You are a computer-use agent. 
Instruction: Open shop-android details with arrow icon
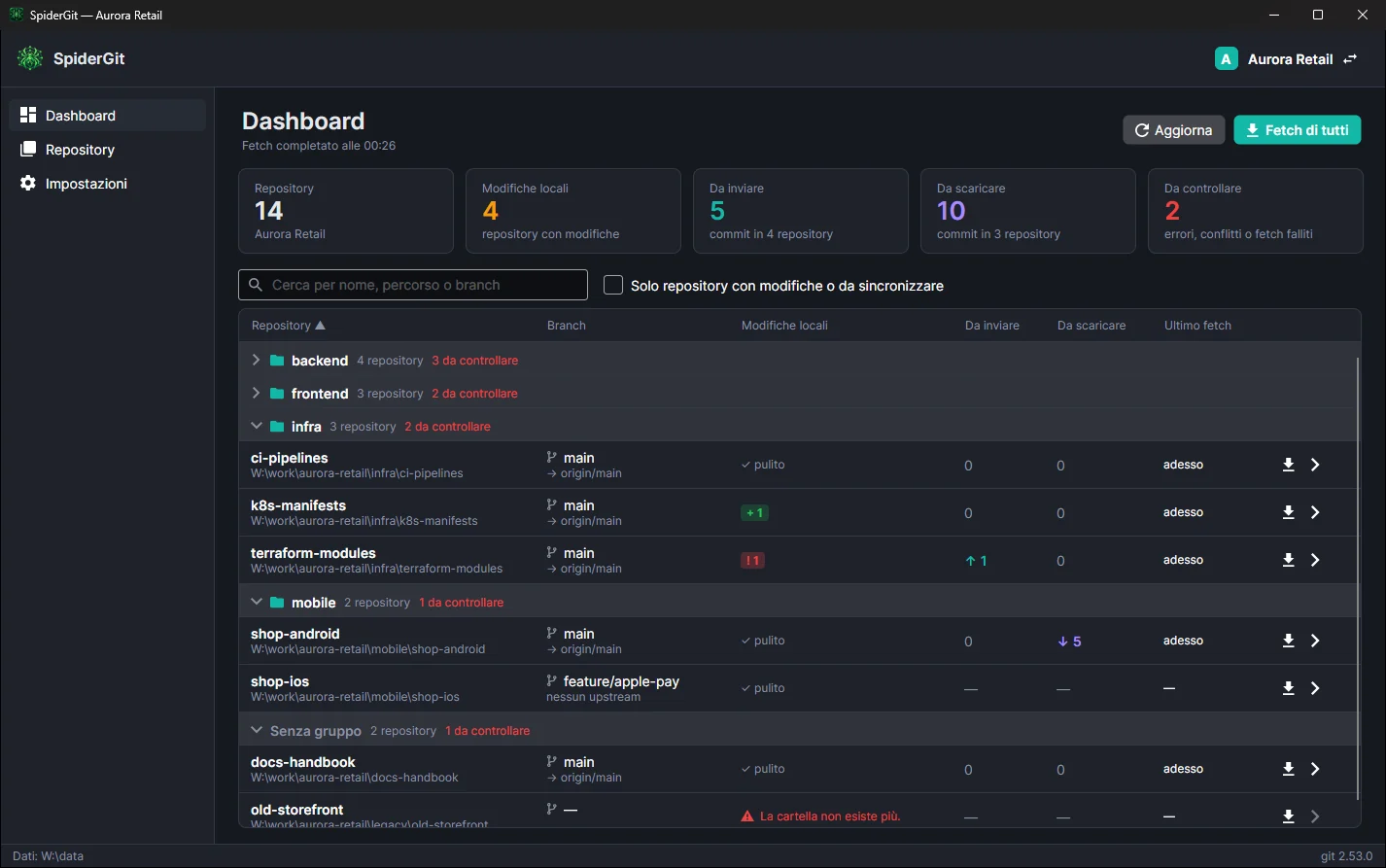1315,641
